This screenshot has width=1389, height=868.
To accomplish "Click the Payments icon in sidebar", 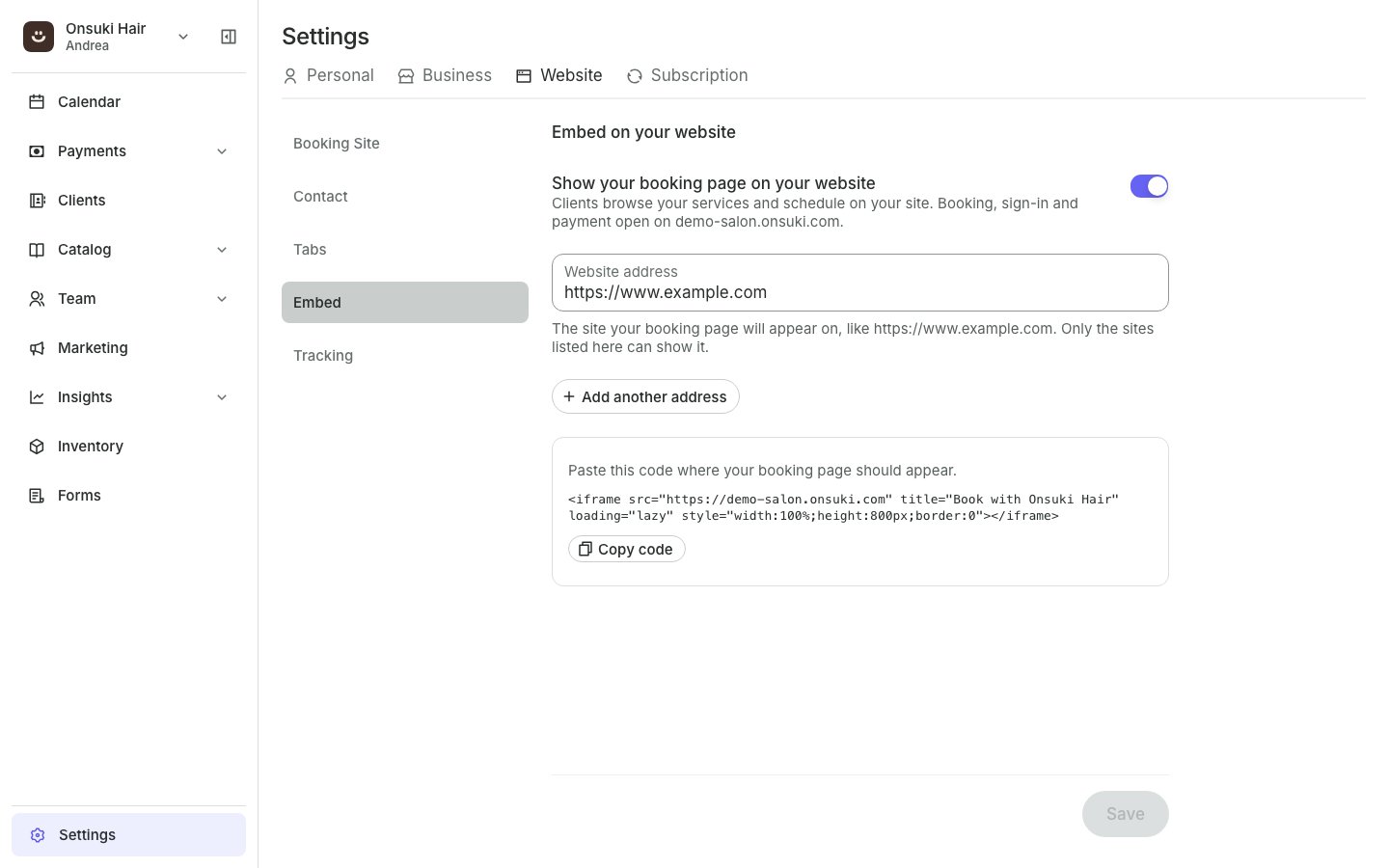I will pos(37,151).
